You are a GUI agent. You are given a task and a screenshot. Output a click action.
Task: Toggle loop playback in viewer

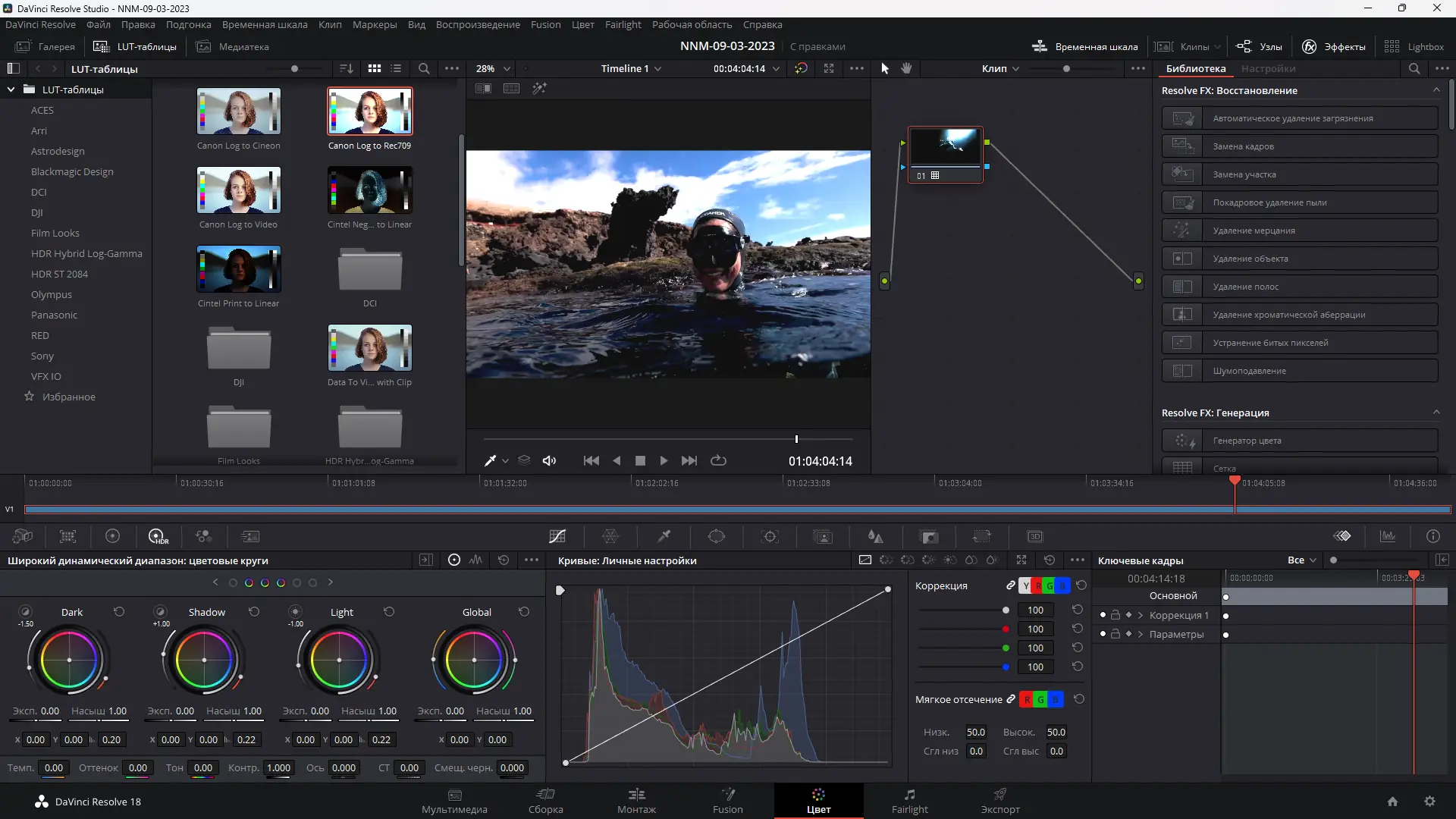pyautogui.click(x=718, y=461)
